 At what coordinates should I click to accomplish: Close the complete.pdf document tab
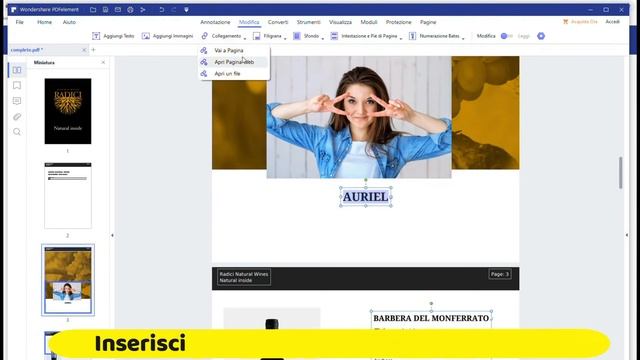tap(84, 50)
